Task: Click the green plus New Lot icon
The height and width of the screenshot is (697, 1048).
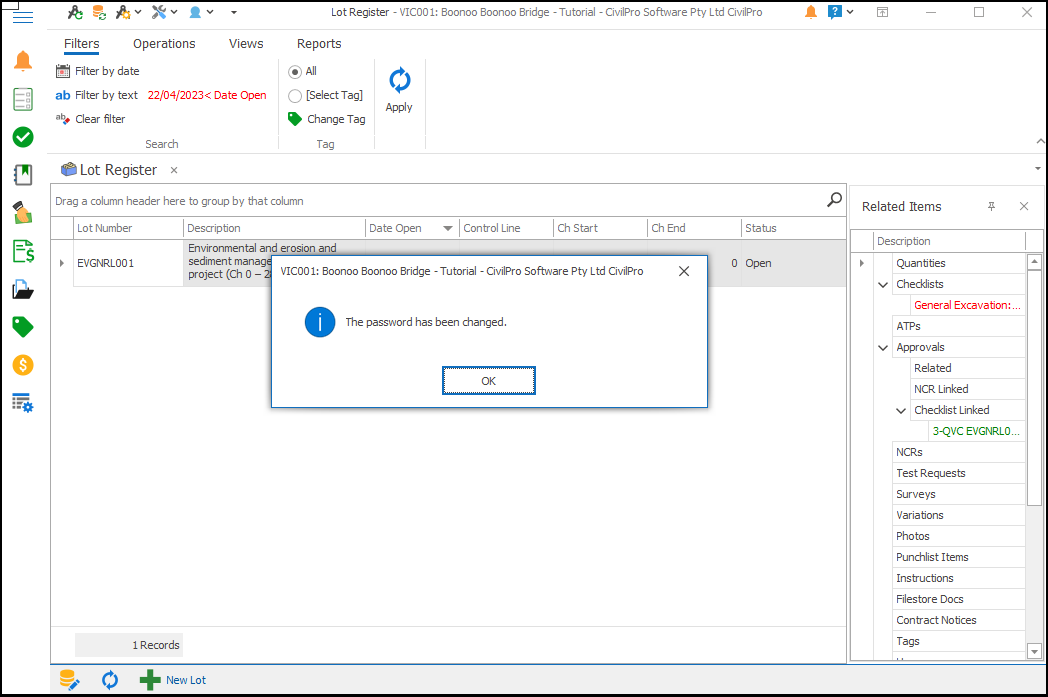Action: click(150, 680)
